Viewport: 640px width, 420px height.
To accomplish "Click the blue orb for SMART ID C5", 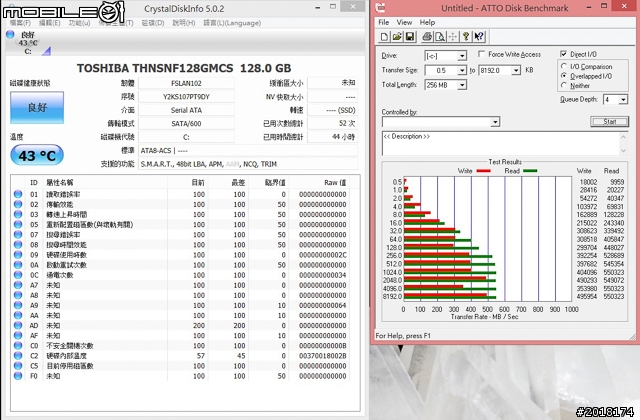I will (x=18, y=366).
